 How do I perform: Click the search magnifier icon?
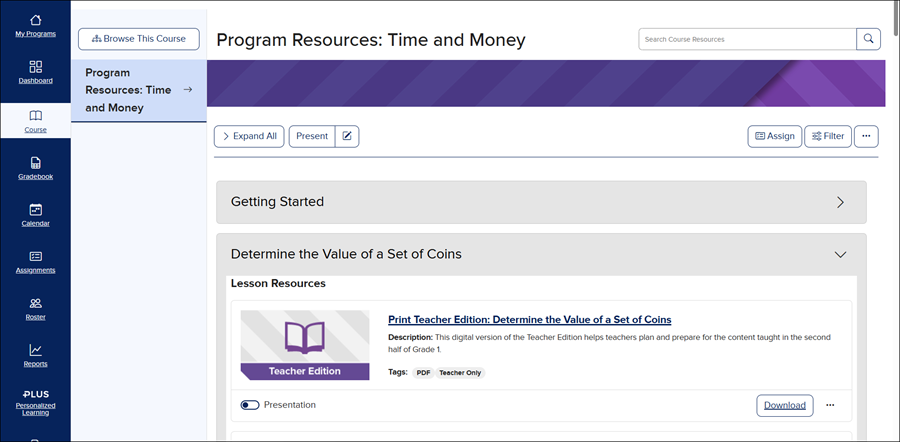tap(869, 39)
